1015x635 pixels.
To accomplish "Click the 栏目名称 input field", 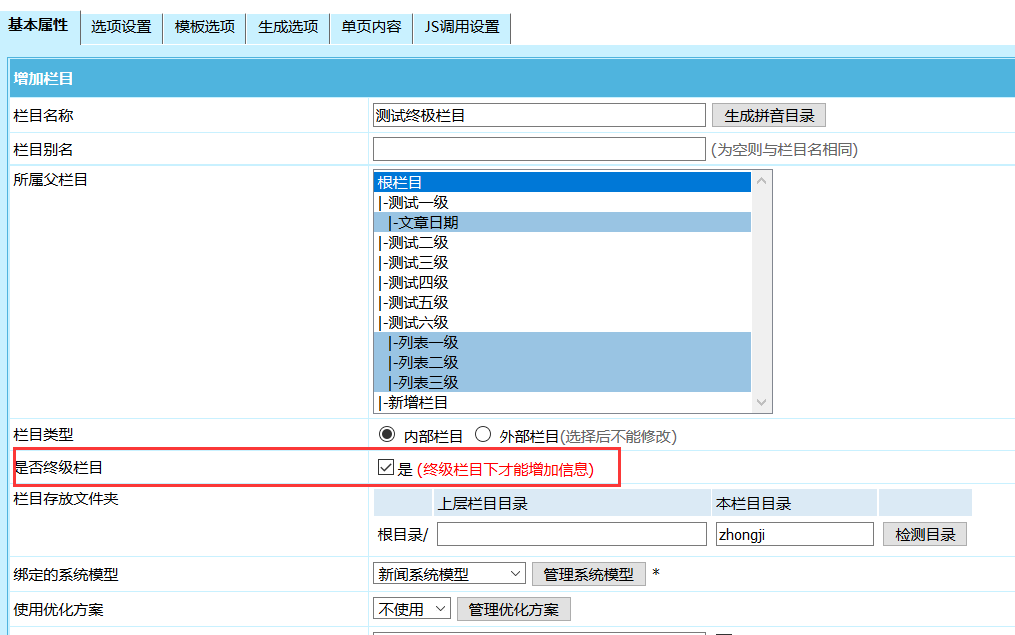I will tap(539, 115).
